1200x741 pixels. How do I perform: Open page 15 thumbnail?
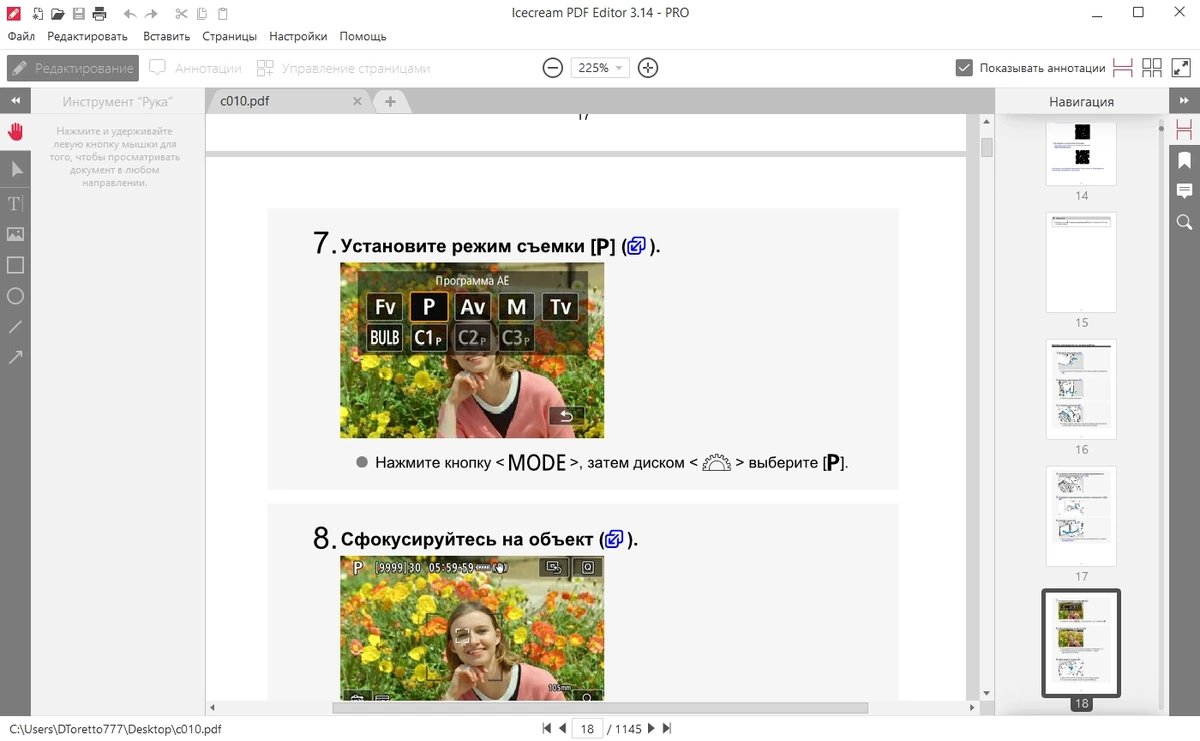point(1081,262)
